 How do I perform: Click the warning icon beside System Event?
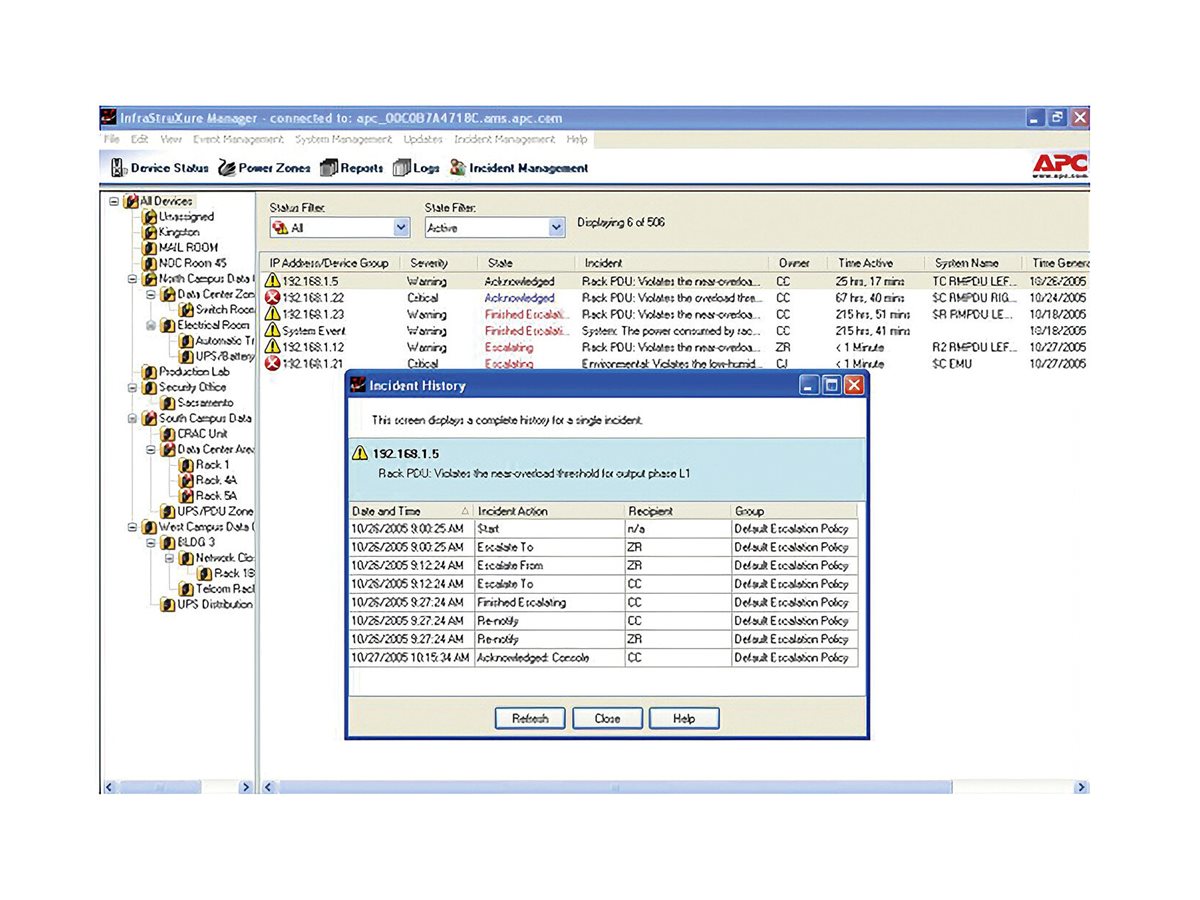click(271, 330)
